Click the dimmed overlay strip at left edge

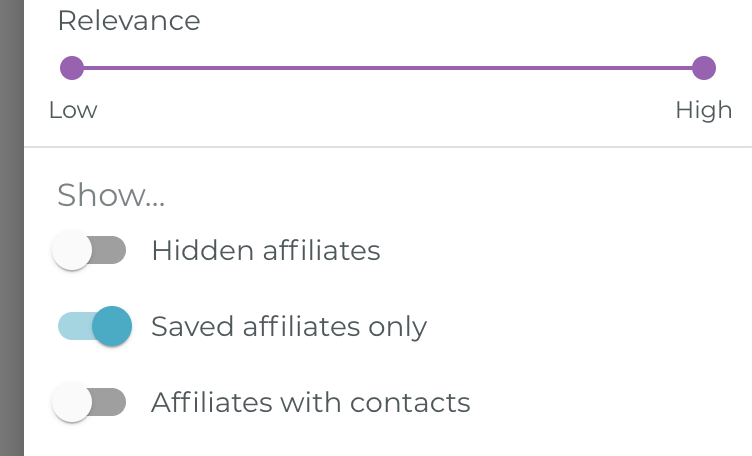coord(11,228)
